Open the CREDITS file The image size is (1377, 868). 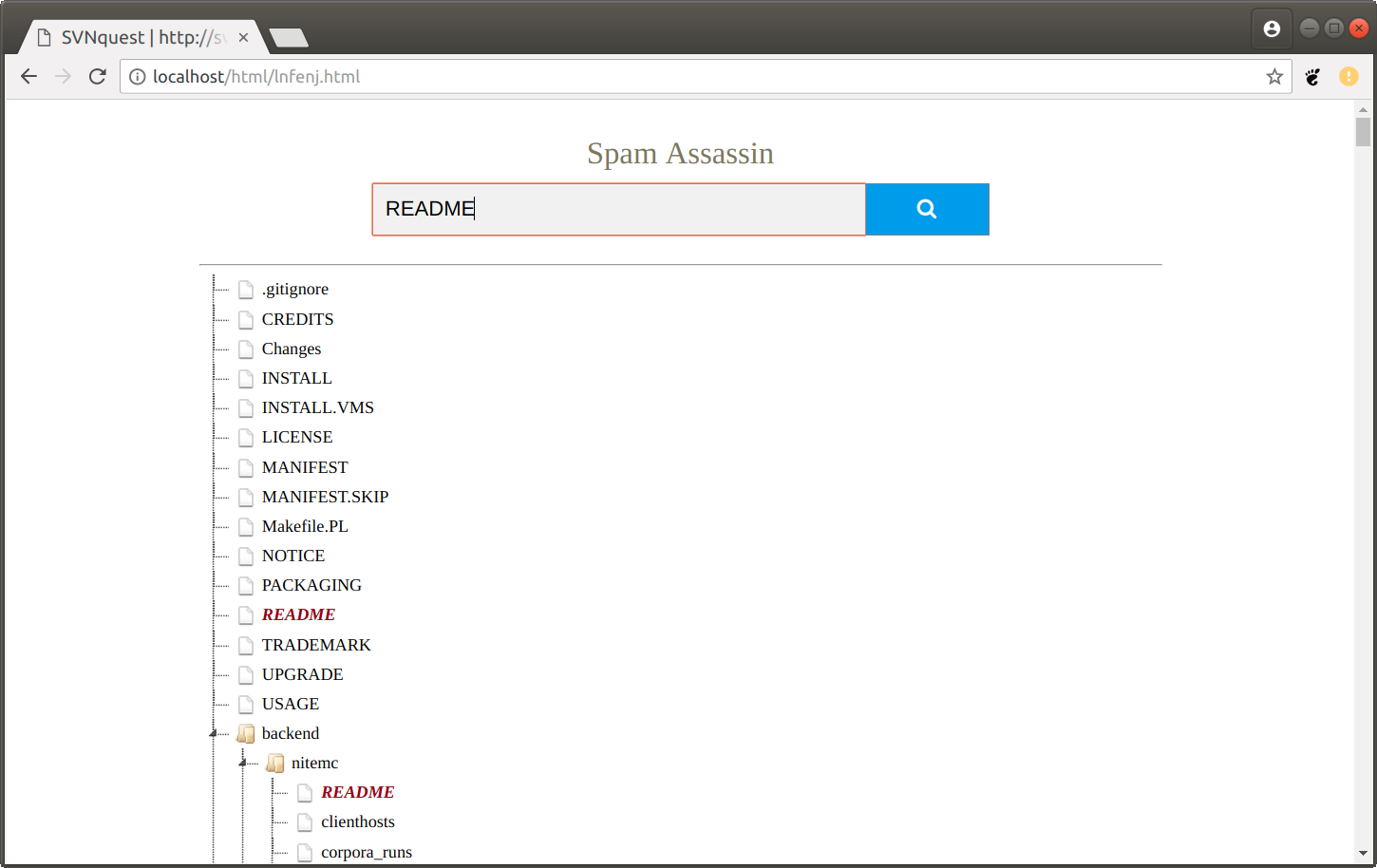pyautogui.click(x=298, y=319)
